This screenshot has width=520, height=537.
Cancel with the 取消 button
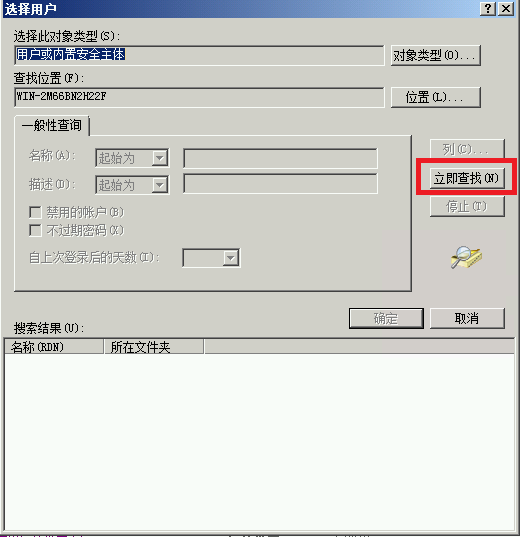tap(467, 319)
